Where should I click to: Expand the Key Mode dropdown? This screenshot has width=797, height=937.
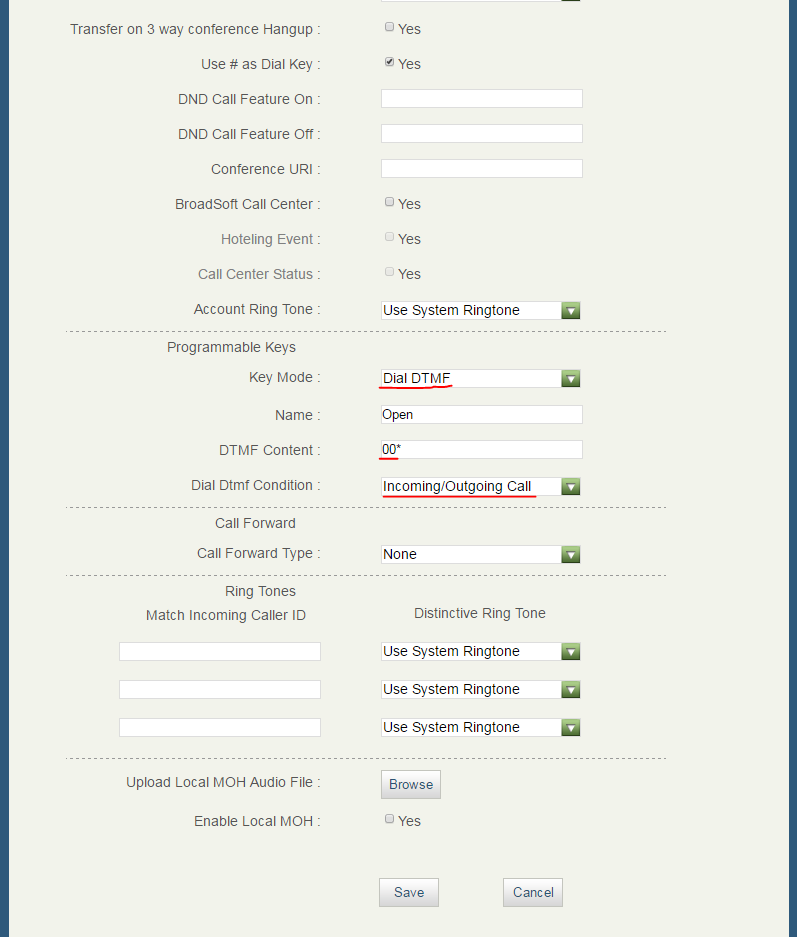click(x=481, y=378)
